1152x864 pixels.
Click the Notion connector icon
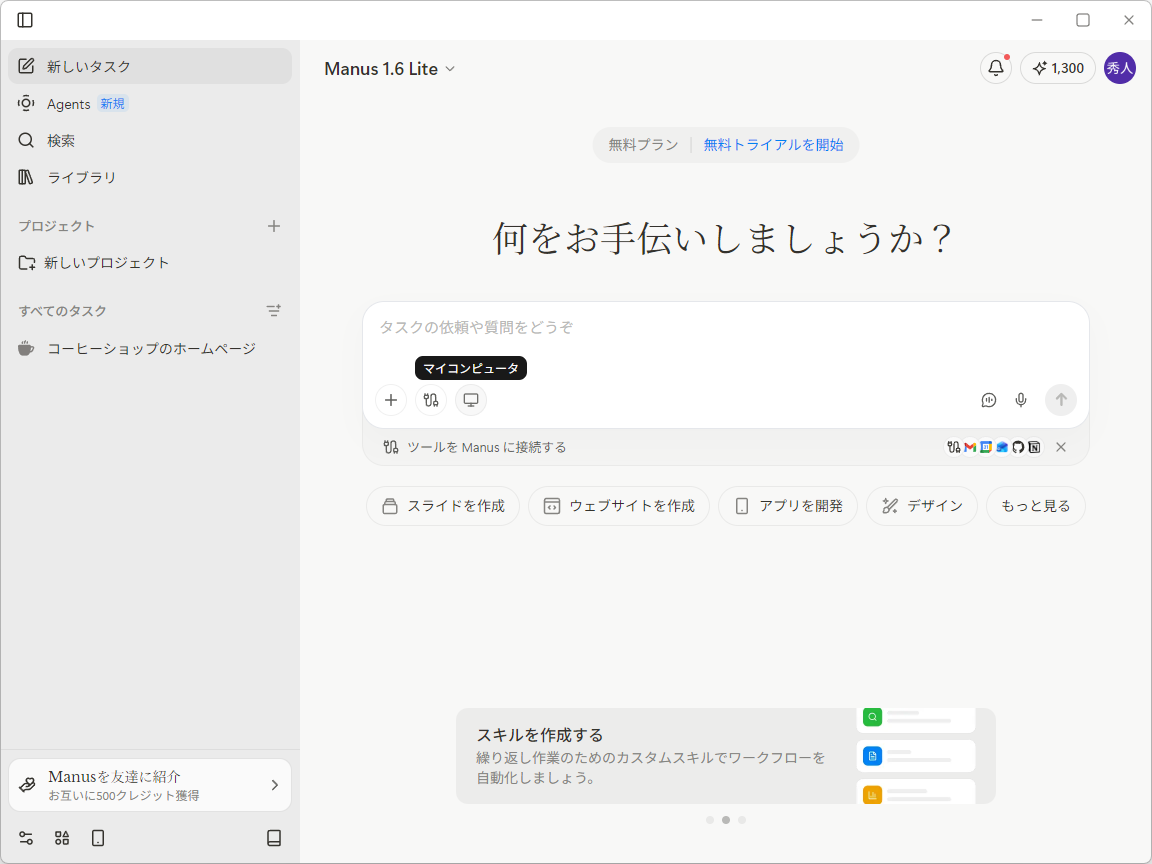tap(1035, 447)
